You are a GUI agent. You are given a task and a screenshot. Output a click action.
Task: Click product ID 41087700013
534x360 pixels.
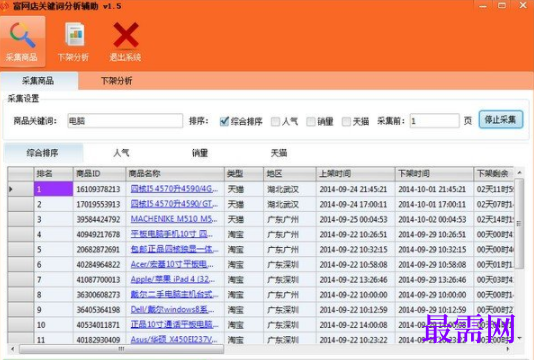[98, 280]
